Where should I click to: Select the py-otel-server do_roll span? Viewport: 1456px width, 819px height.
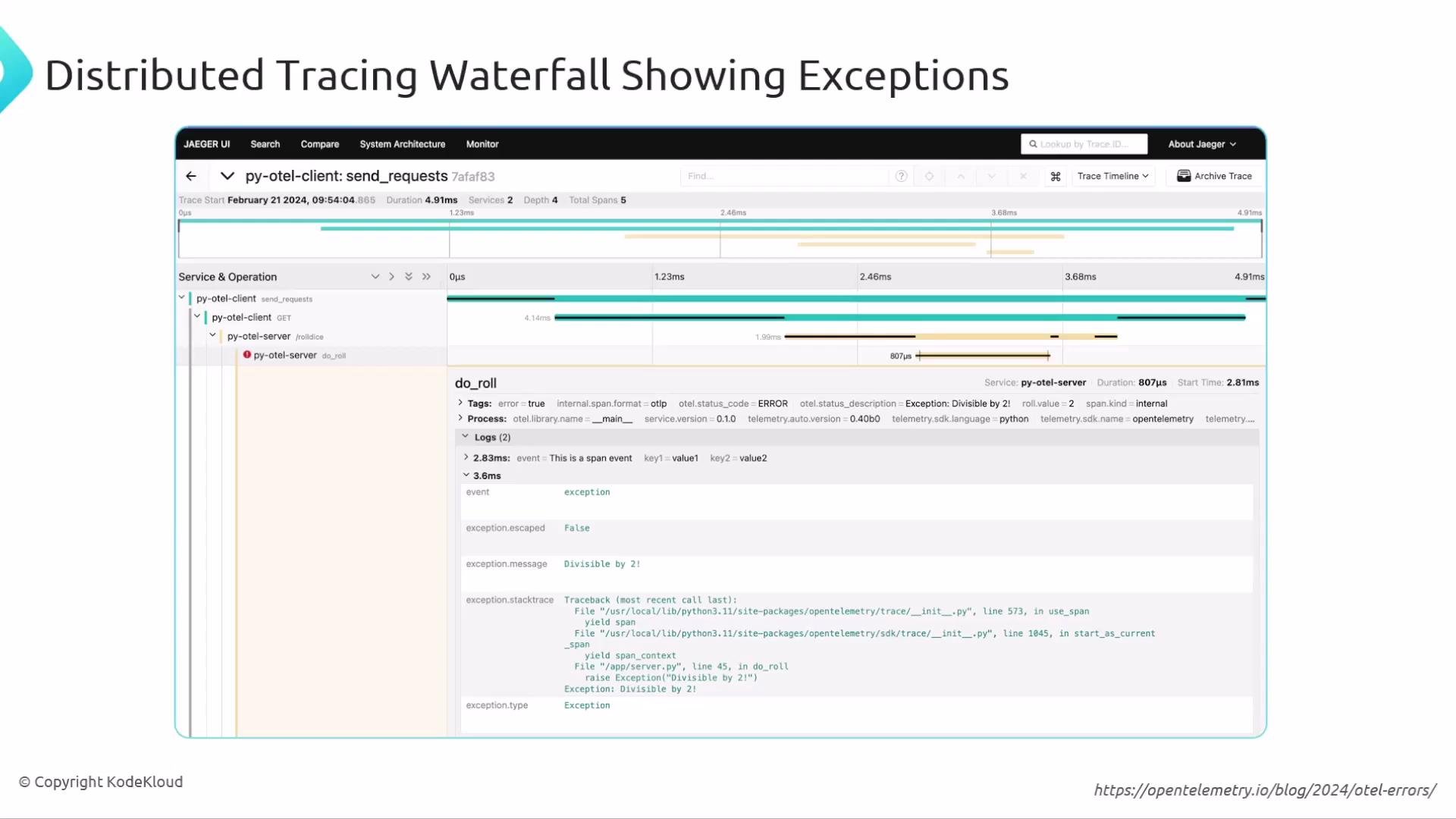point(300,355)
